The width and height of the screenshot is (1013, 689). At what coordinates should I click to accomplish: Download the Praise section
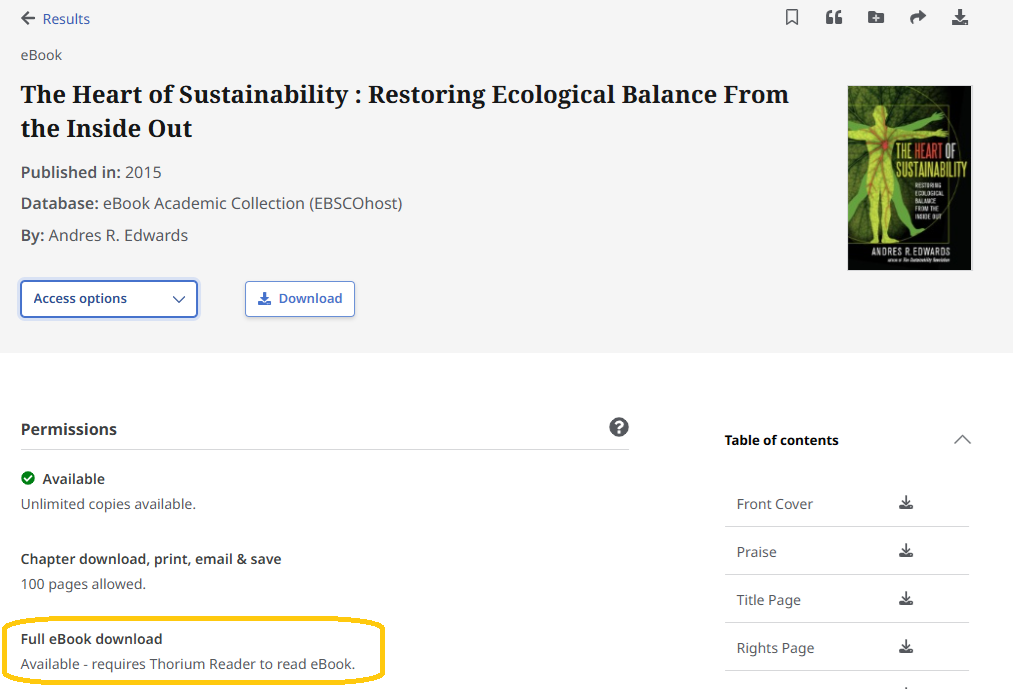tap(906, 551)
